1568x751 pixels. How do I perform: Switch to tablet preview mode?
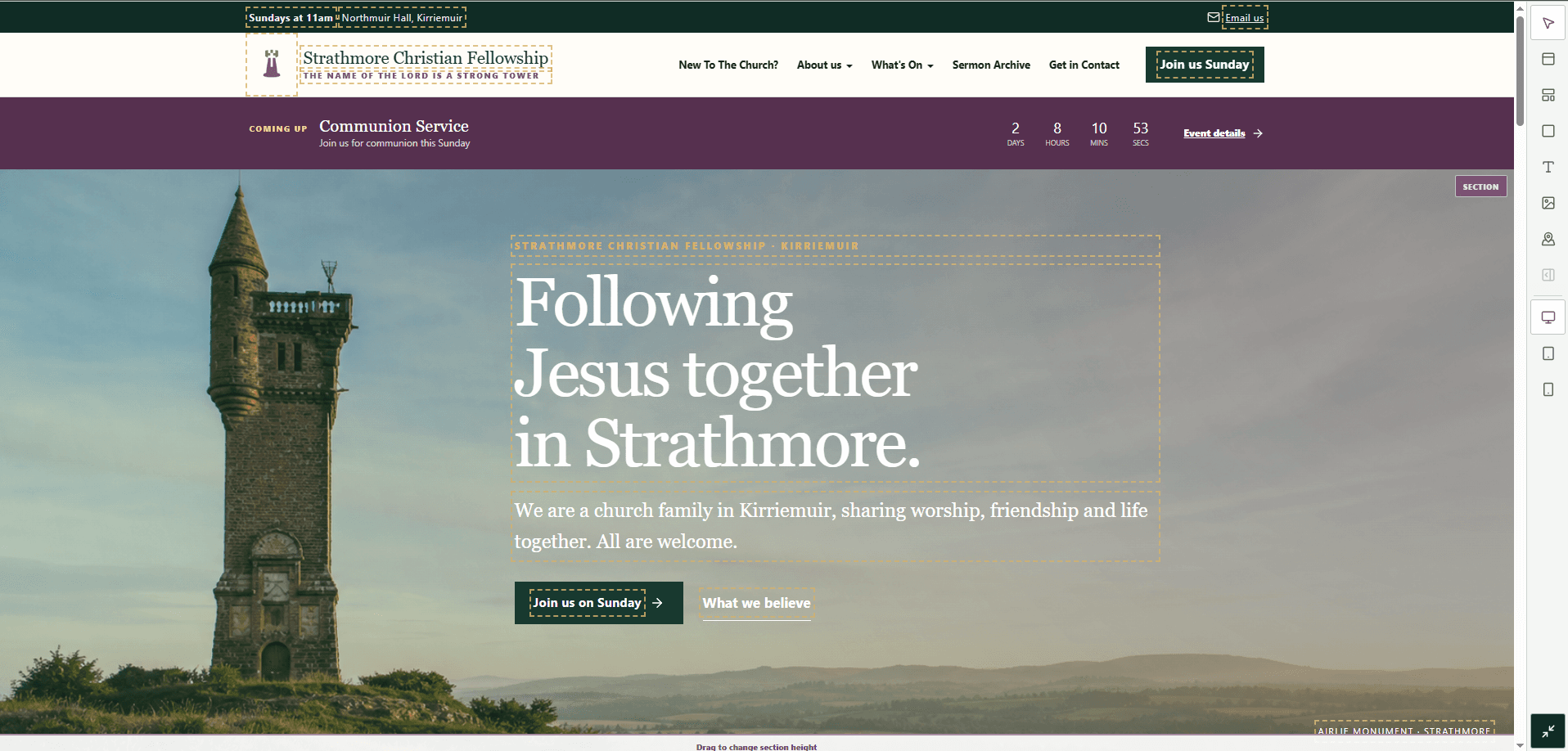(1548, 353)
